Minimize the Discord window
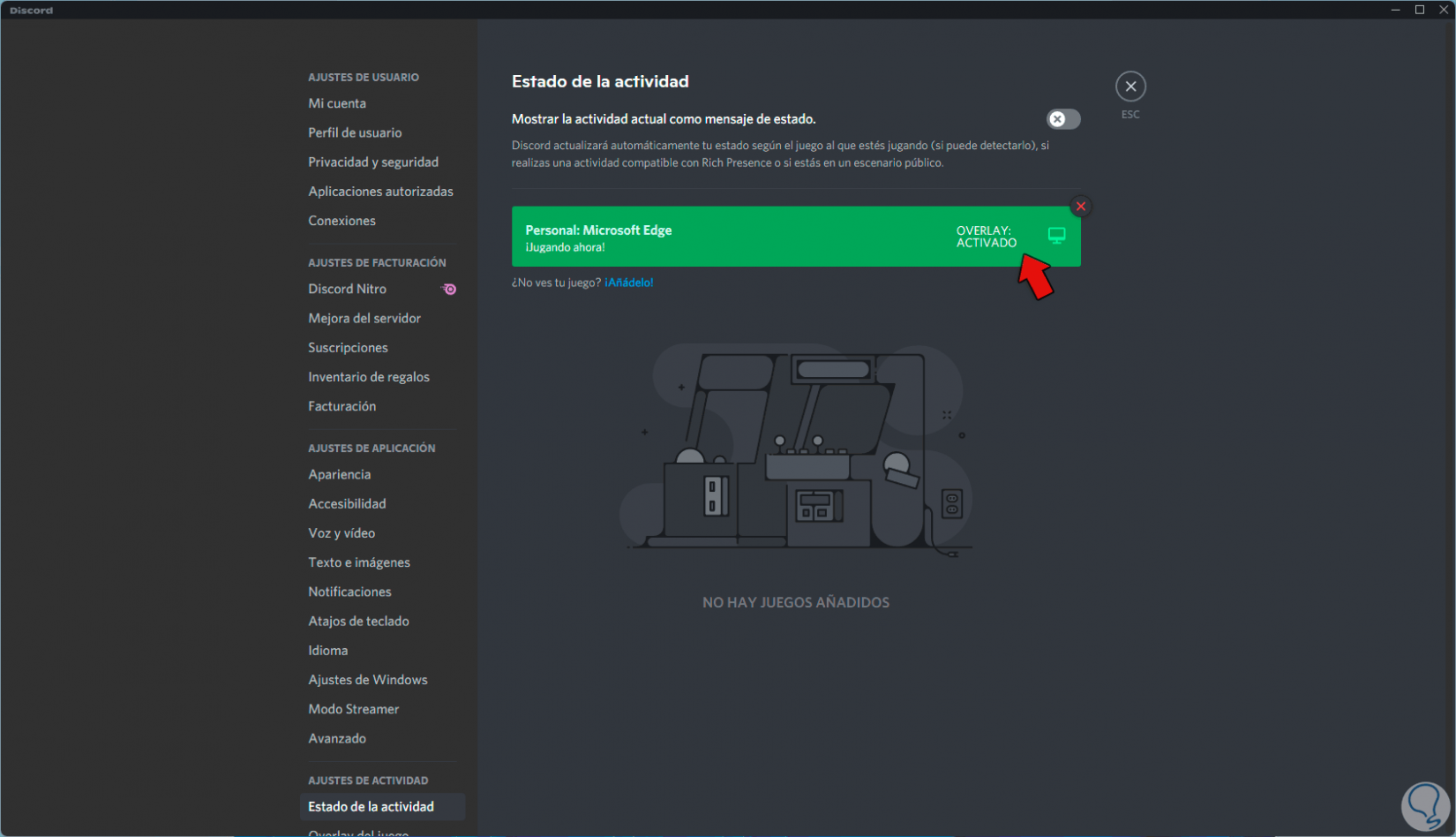 pos(1395,10)
